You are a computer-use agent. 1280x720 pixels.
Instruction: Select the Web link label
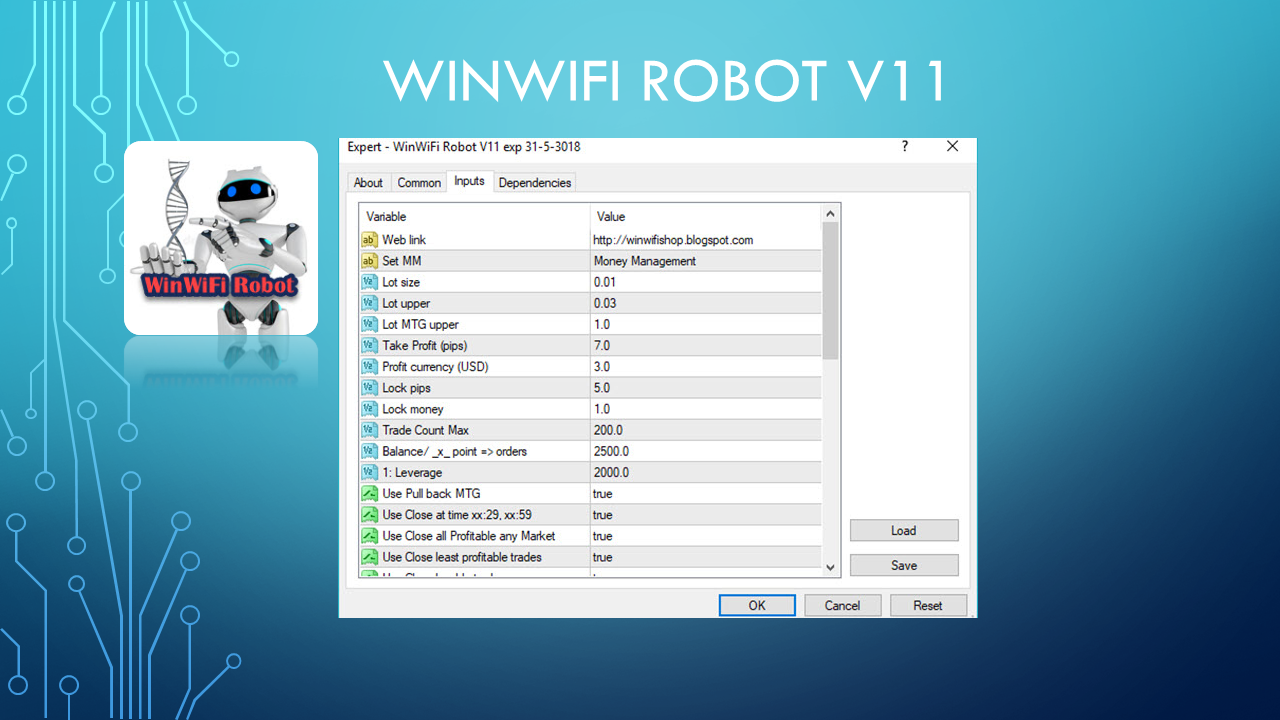(x=404, y=240)
